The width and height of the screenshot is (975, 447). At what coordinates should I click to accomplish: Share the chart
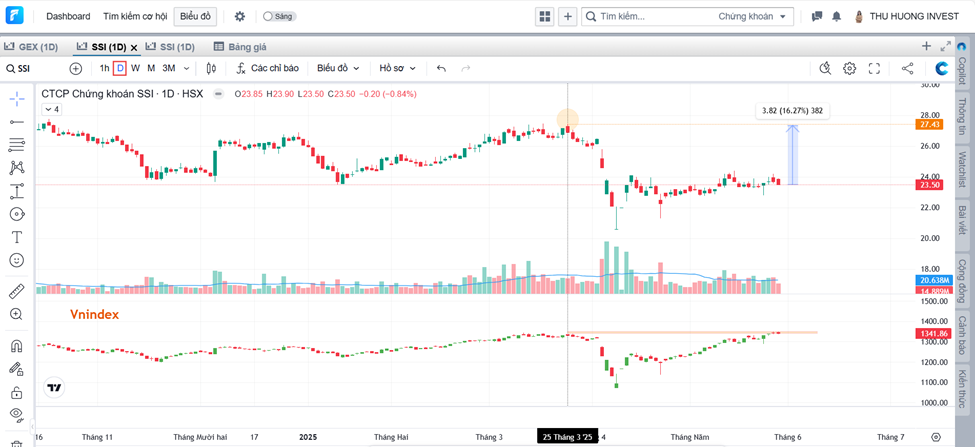(x=907, y=68)
